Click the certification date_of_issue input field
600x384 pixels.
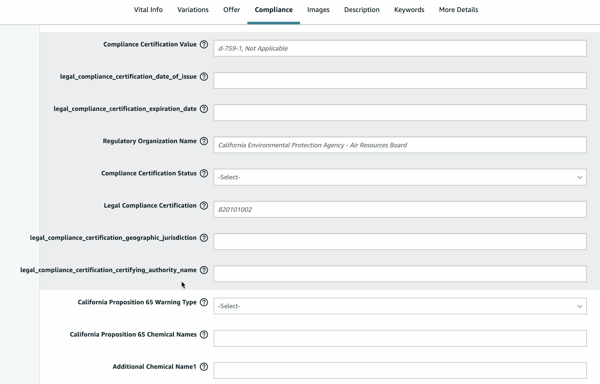pyautogui.click(x=400, y=80)
